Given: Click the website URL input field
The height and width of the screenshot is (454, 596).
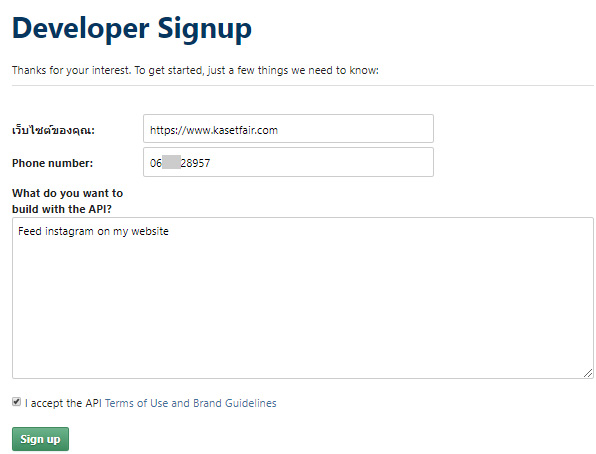Looking at the screenshot, I should pyautogui.click(x=288, y=129).
